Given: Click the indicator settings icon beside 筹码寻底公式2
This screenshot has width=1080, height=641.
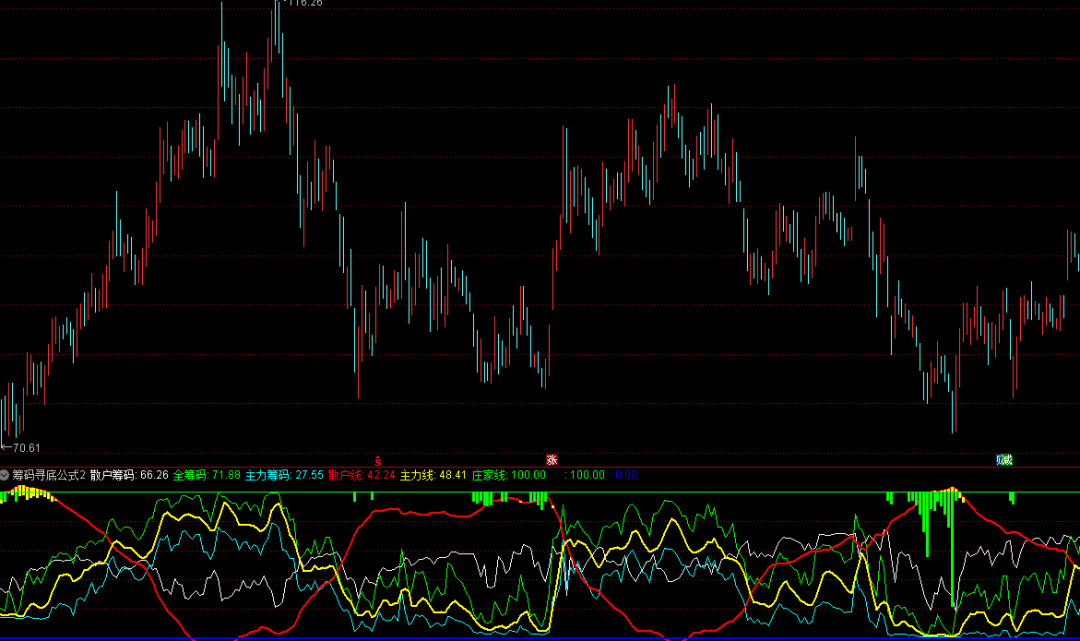Looking at the screenshot, I should click(x=5, y=475).
